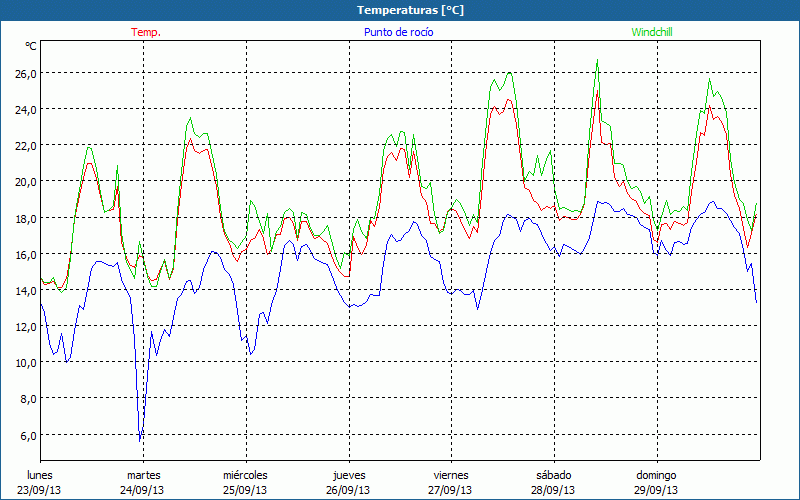The width and height of the screenshot is (800, 500).
Task: Select the "domingo" day label
Action: point(656,474)
